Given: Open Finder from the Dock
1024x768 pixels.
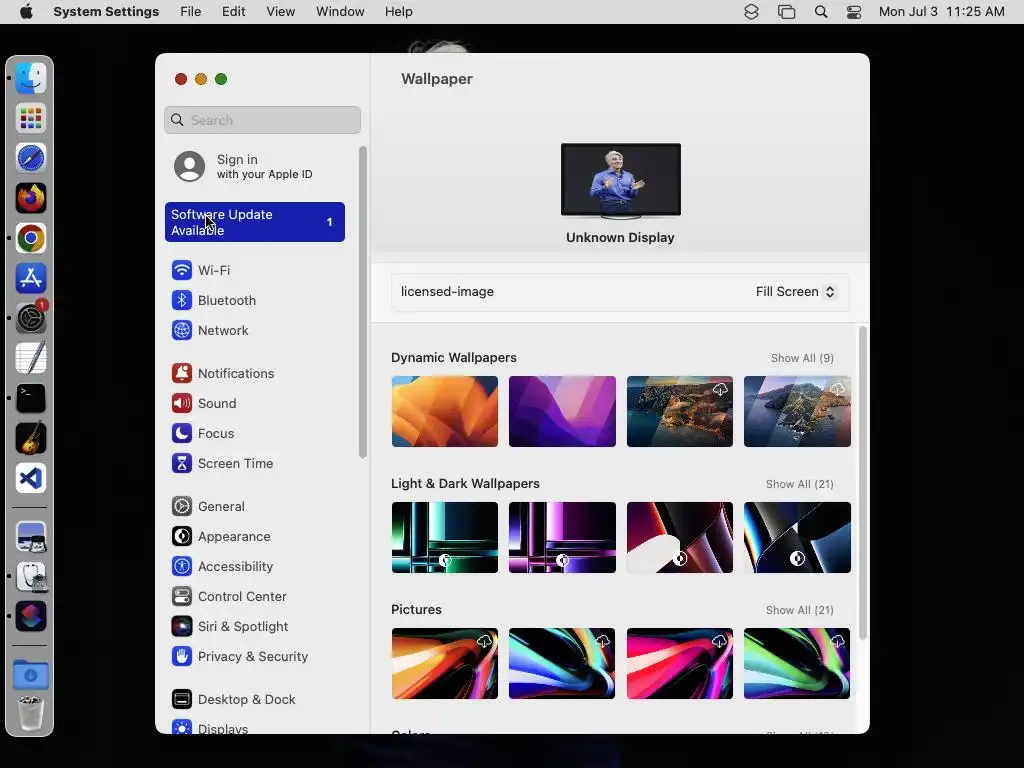Looking at the screenshot, I should pos(31,78).
